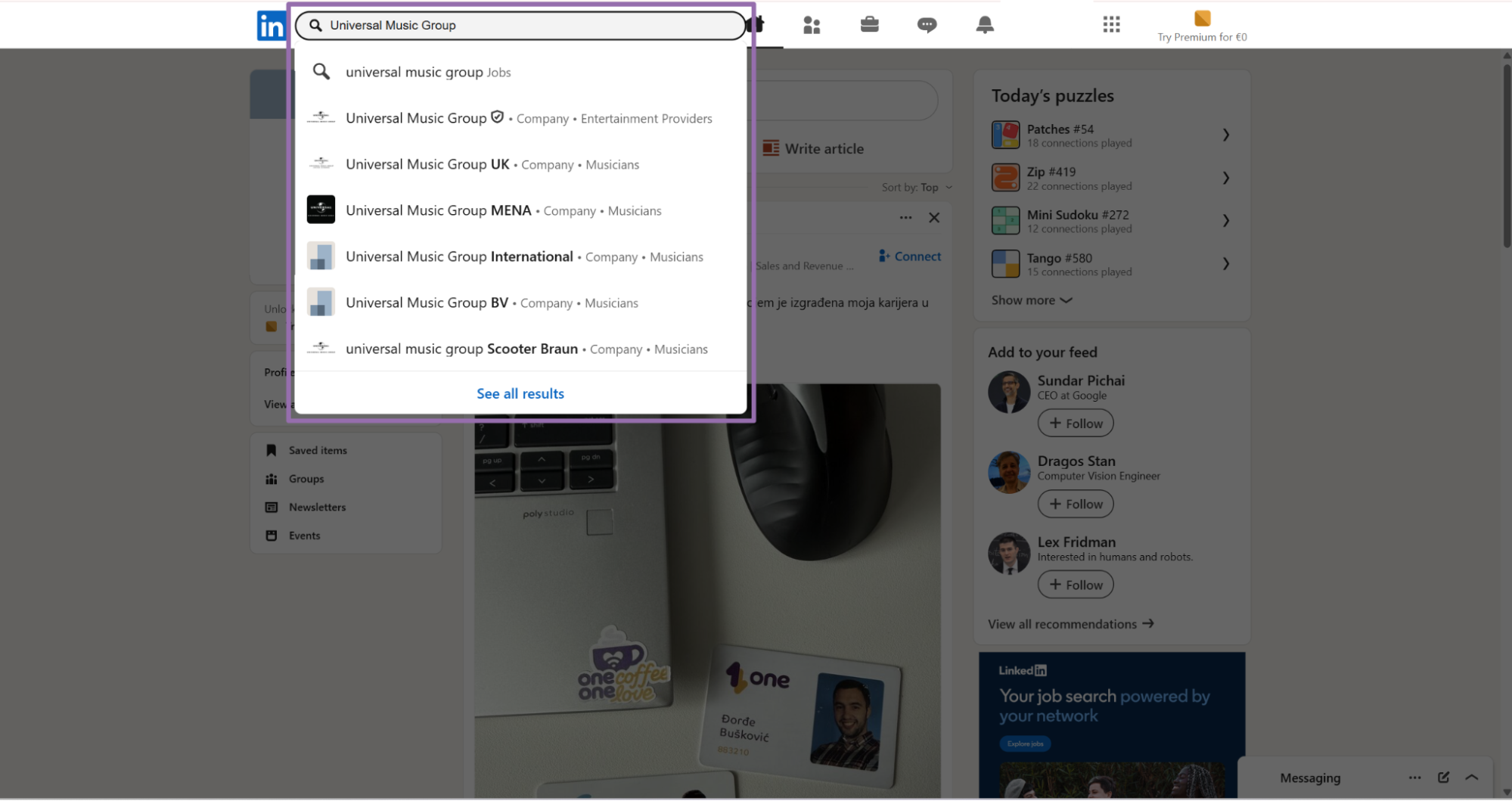Open Messaging bar three-dots options

pyautogui.click(x=1414, y=778)
